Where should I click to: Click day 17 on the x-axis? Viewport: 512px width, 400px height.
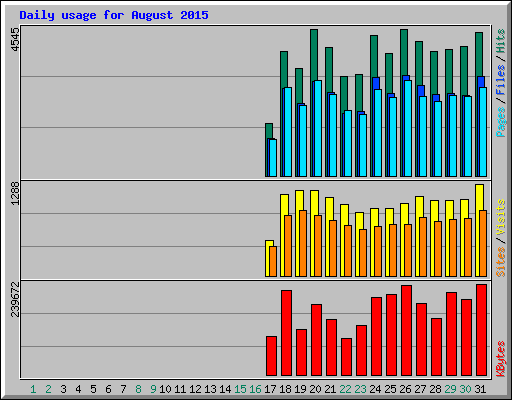pos(270,389)
